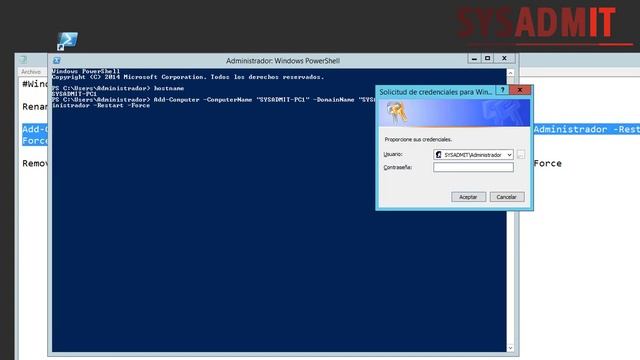Maximize the PowerShell window
The height and width of the screenshot is (360, 640).
point(487,58)
